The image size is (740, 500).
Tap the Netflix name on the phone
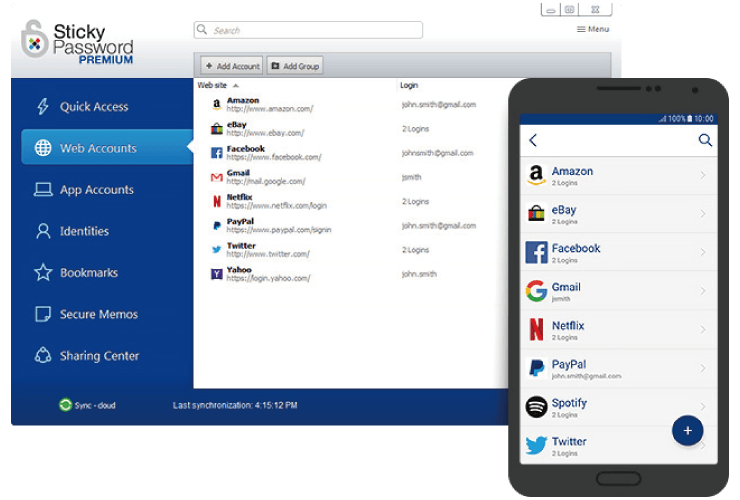[568, 326]
